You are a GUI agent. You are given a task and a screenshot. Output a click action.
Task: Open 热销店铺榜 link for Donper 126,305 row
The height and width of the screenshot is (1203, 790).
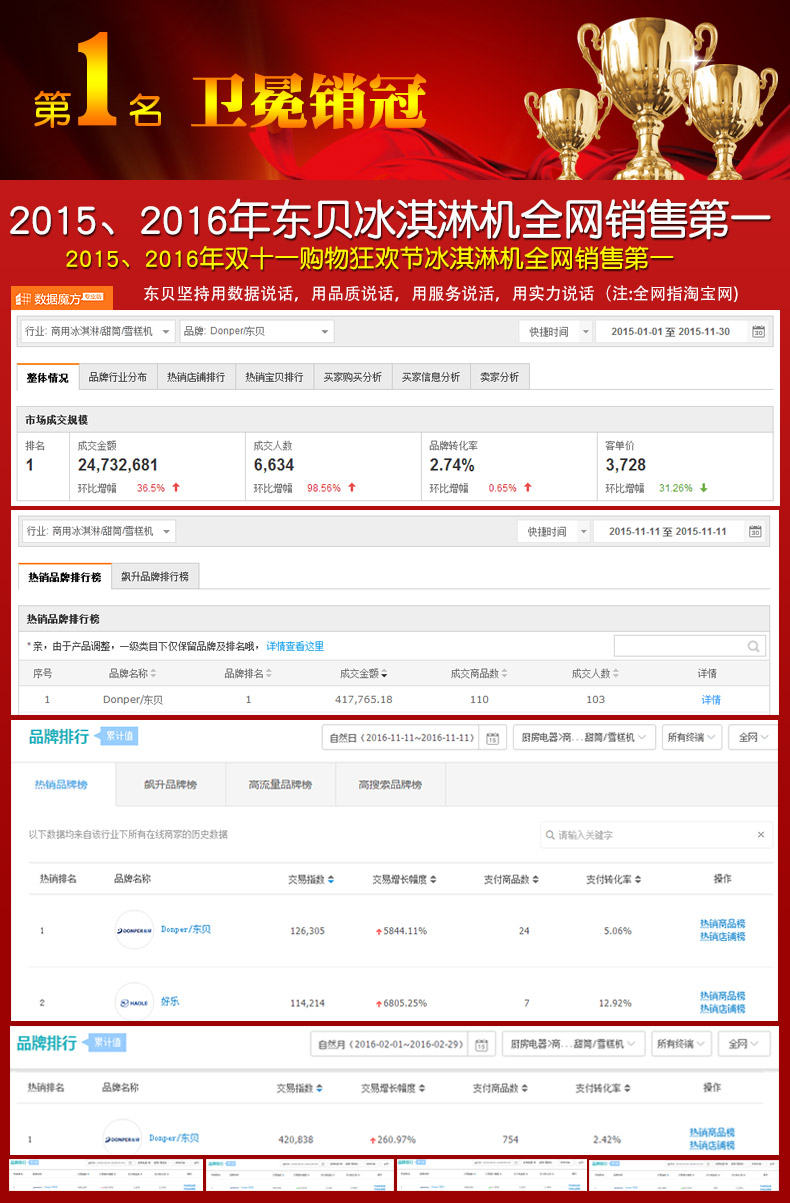tap(723, 937)
